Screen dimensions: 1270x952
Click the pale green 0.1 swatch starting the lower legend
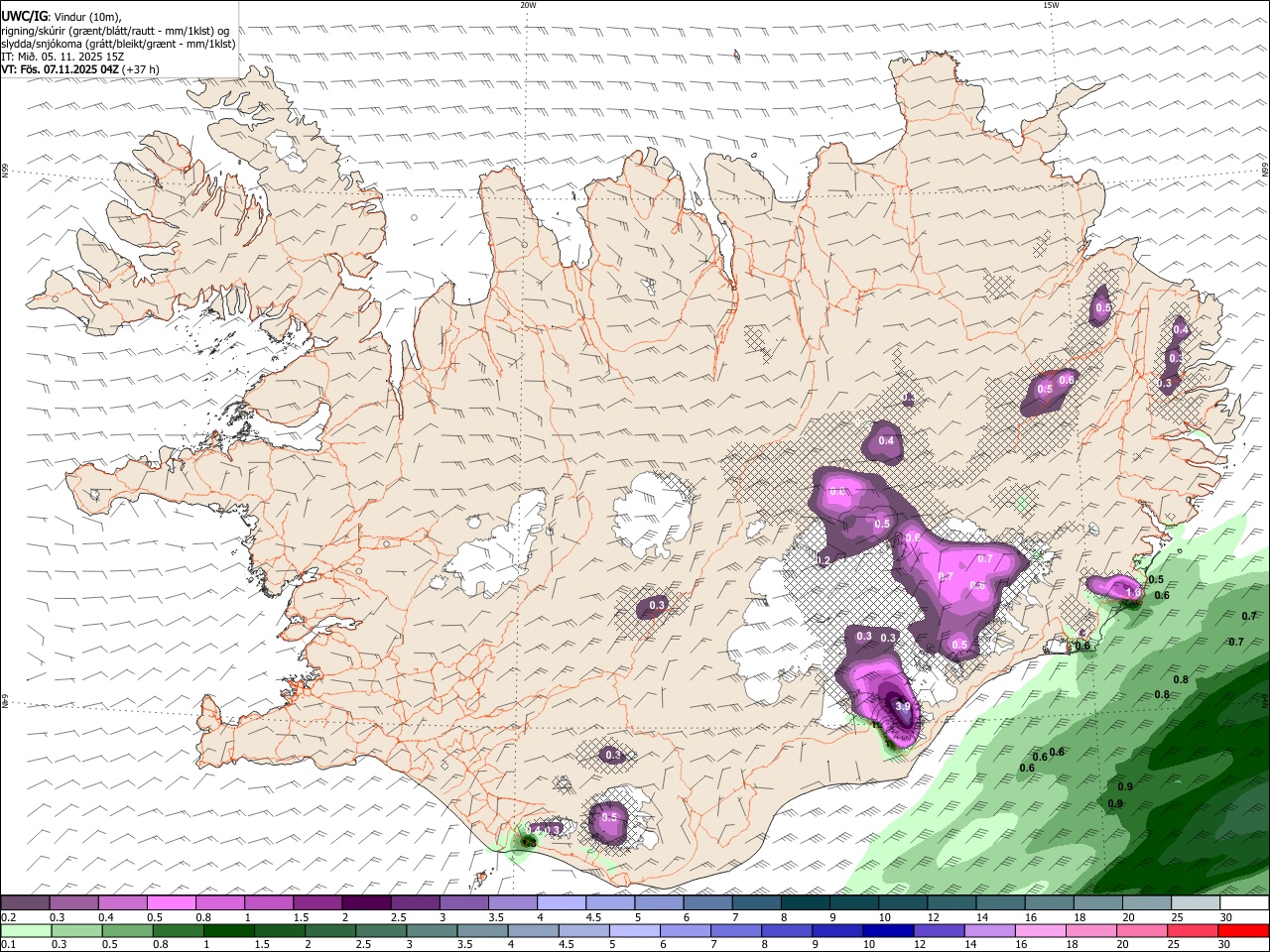point(26,930)
